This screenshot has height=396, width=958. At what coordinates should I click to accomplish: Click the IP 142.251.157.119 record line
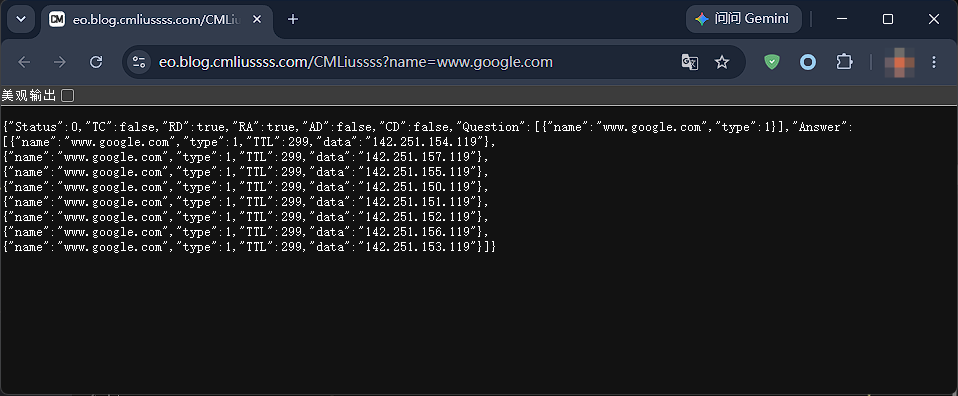(x=246, y=158)
